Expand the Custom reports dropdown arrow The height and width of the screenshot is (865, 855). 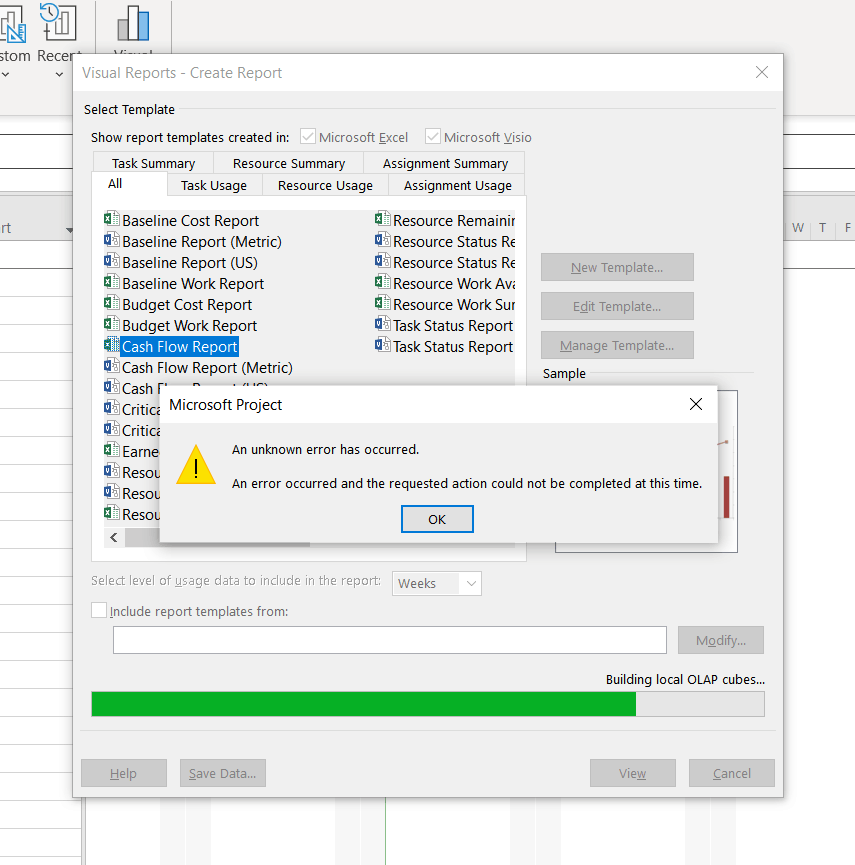(x=5, y=74)
